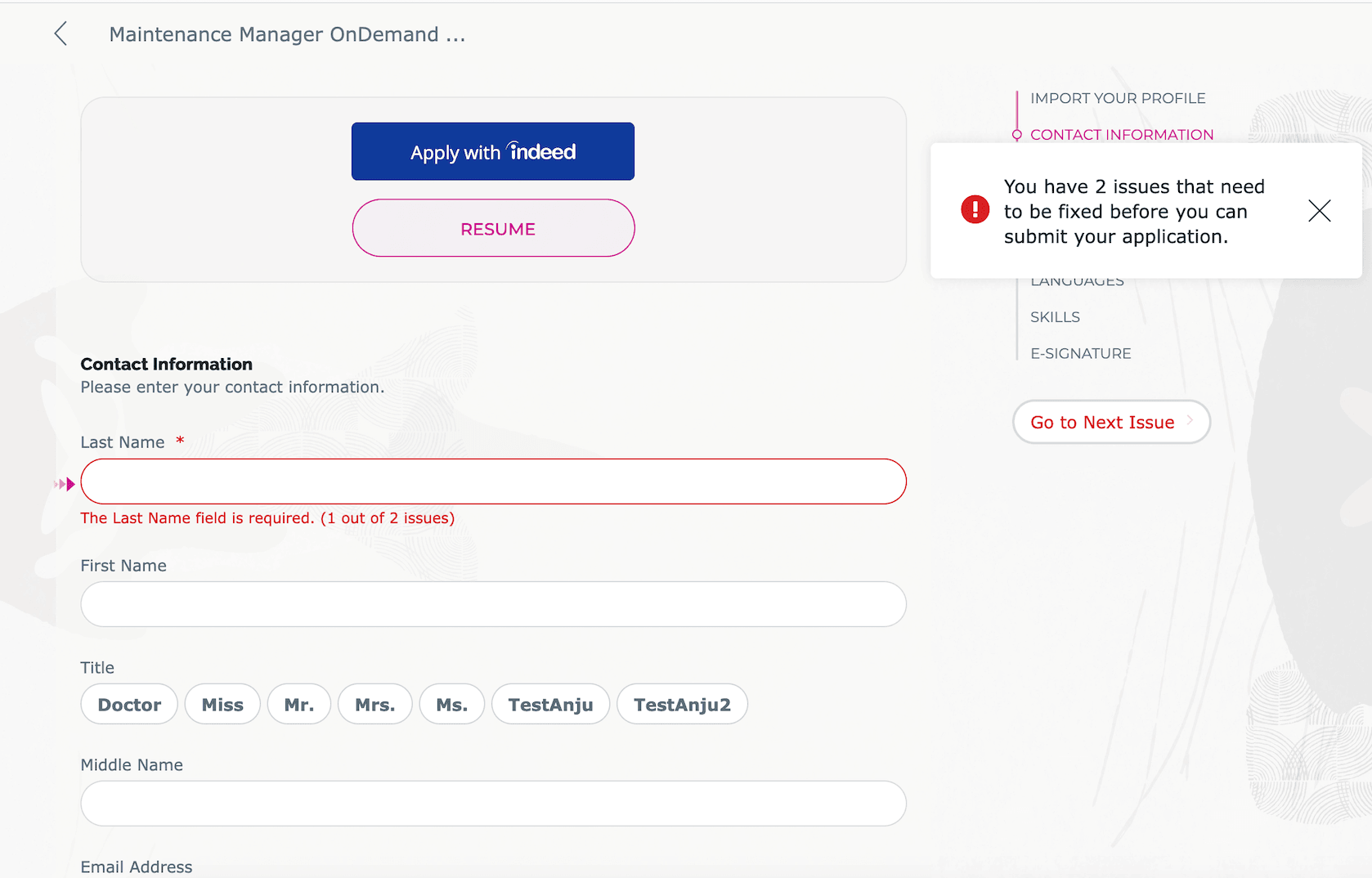1372x878 pixels.
Task: Apply with Indeed button
Action: point(493,151)
